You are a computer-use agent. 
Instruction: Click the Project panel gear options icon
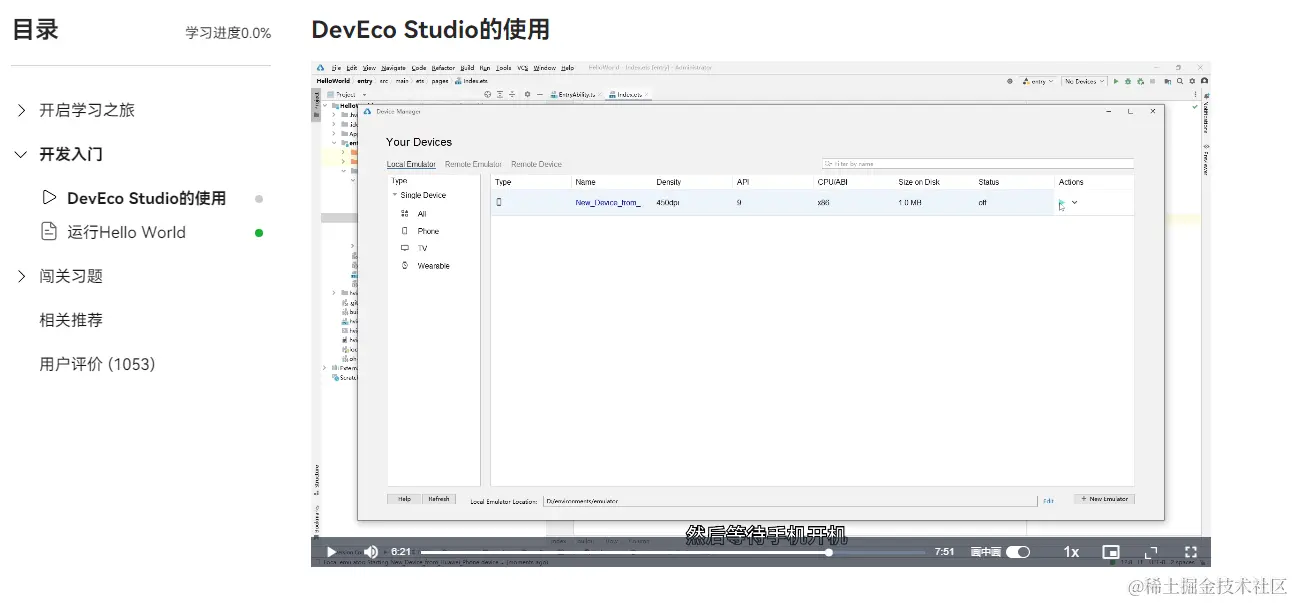[x=527, y=94]
